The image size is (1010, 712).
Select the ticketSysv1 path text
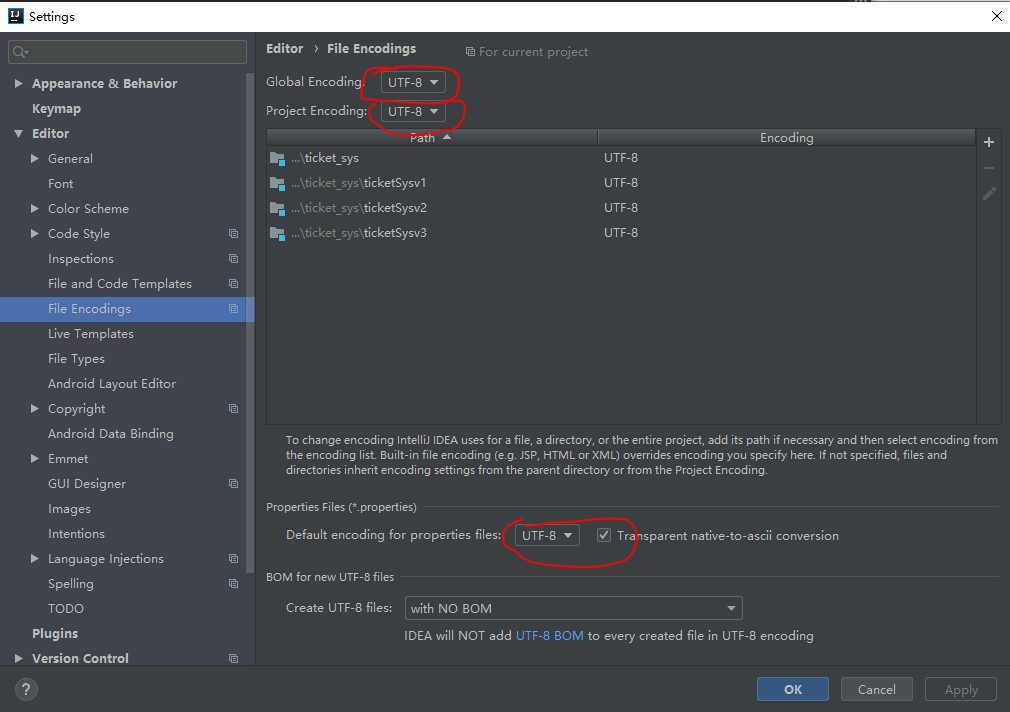(359, 183)
